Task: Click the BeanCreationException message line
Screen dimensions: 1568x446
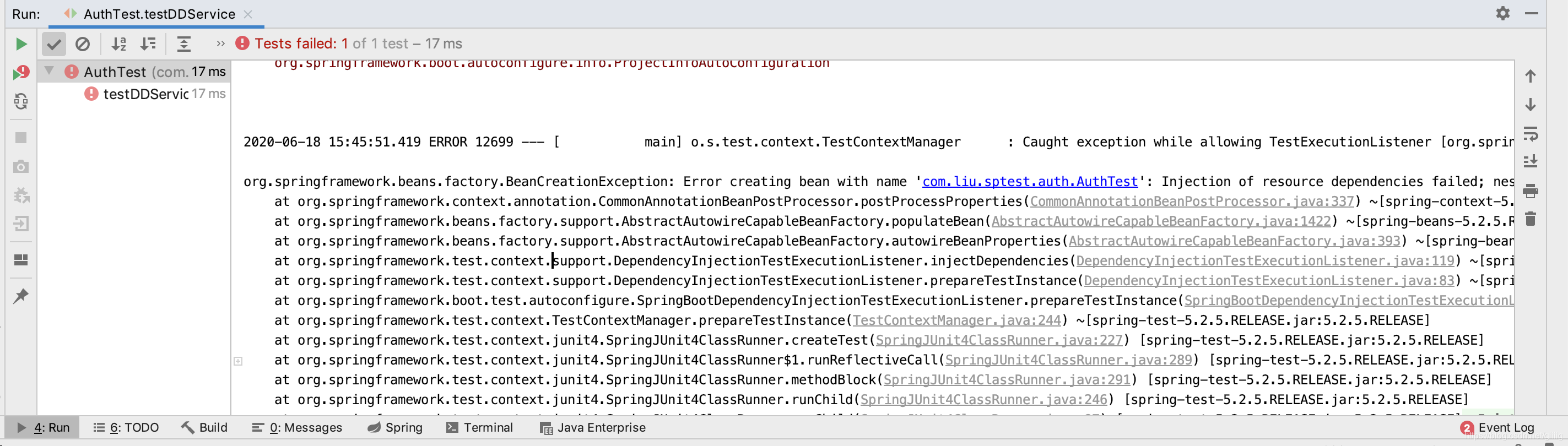Action: click(x=878, y=181)
